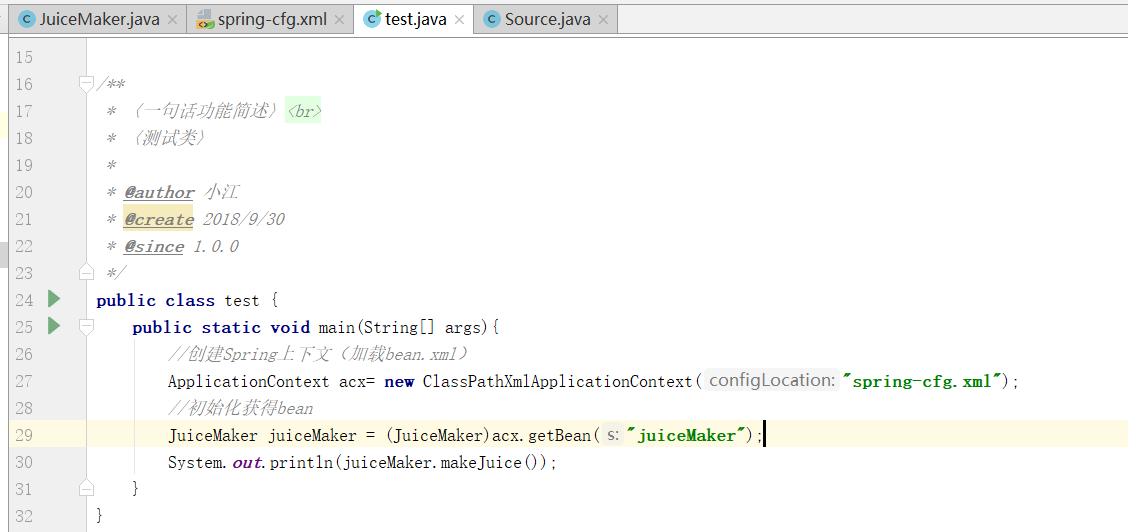Collapse the Javadoc comment at line 16
The image size is (1128, 532).
click(86, 84)
